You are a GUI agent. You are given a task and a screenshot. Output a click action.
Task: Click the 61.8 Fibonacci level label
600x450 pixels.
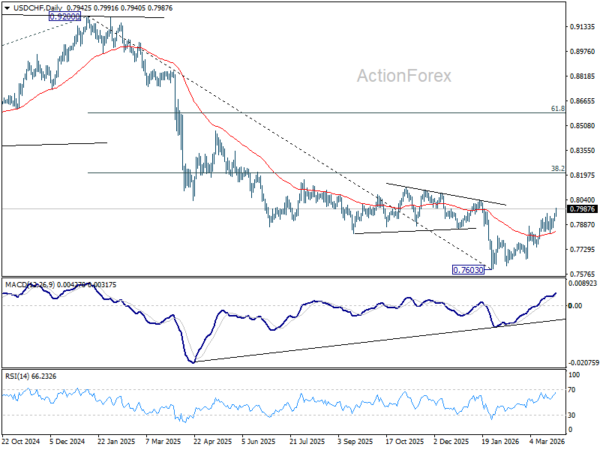pyautogui.click(x=558, y=109)
